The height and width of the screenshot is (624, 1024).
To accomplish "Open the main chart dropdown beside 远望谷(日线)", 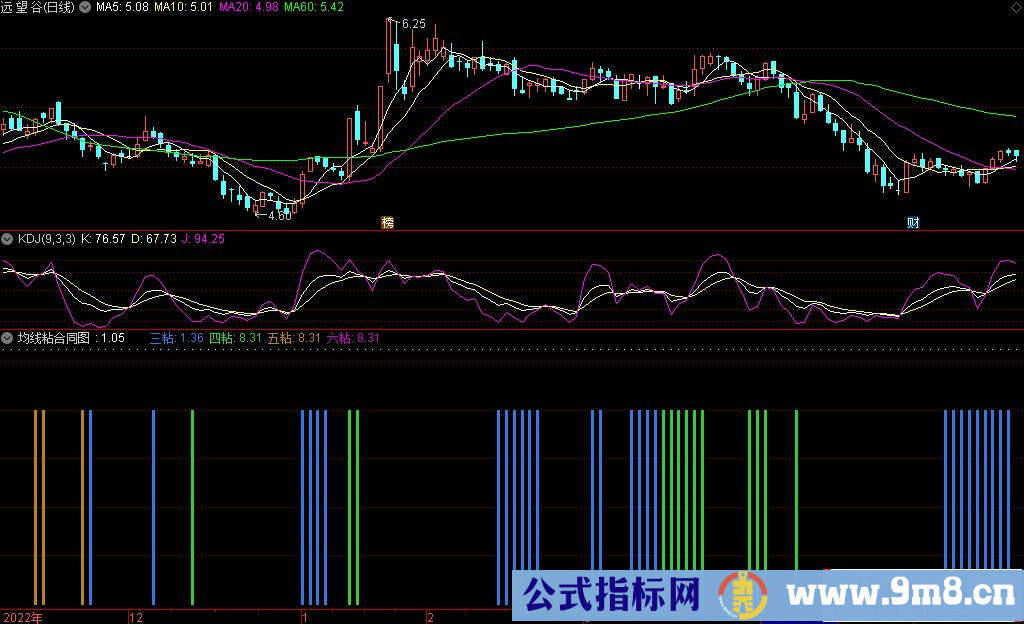I will click(x=85, y=7).
